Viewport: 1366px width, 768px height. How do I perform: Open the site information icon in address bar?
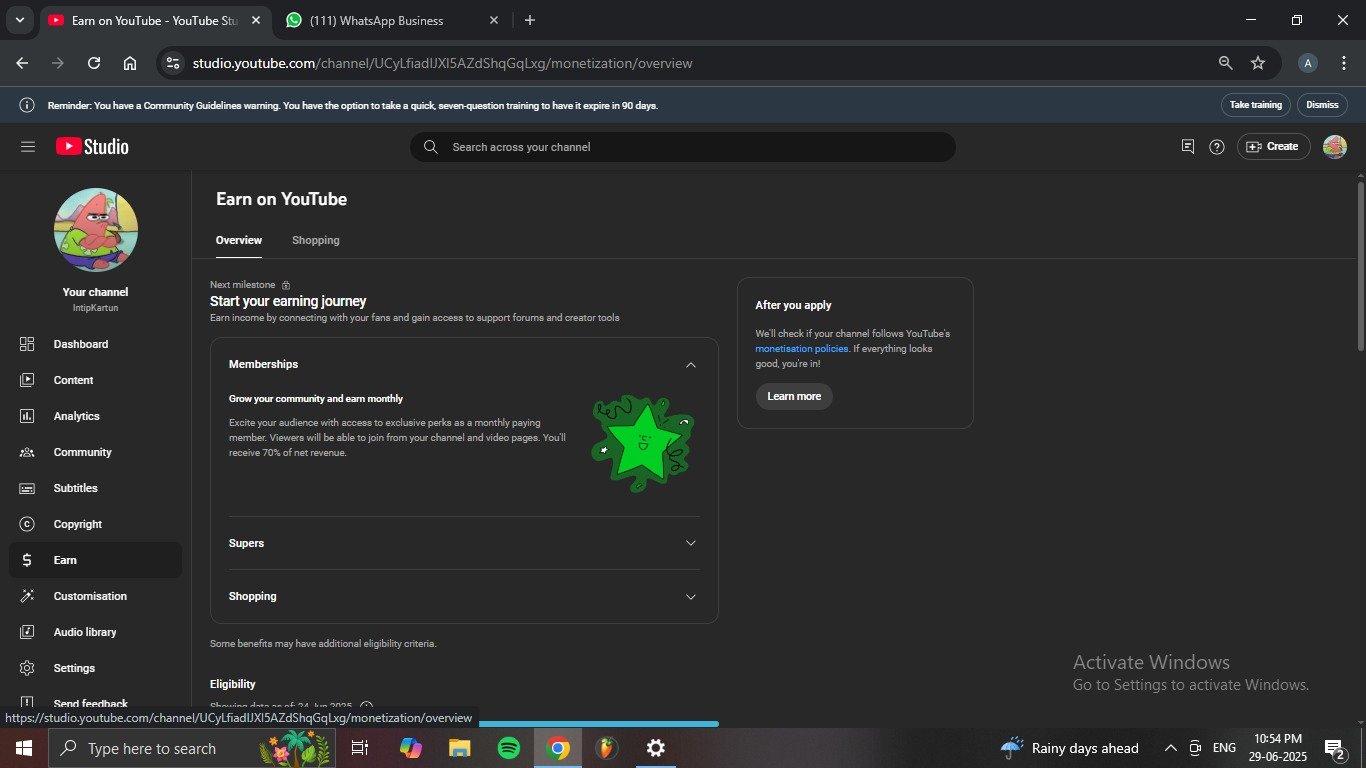pos(173,63)
